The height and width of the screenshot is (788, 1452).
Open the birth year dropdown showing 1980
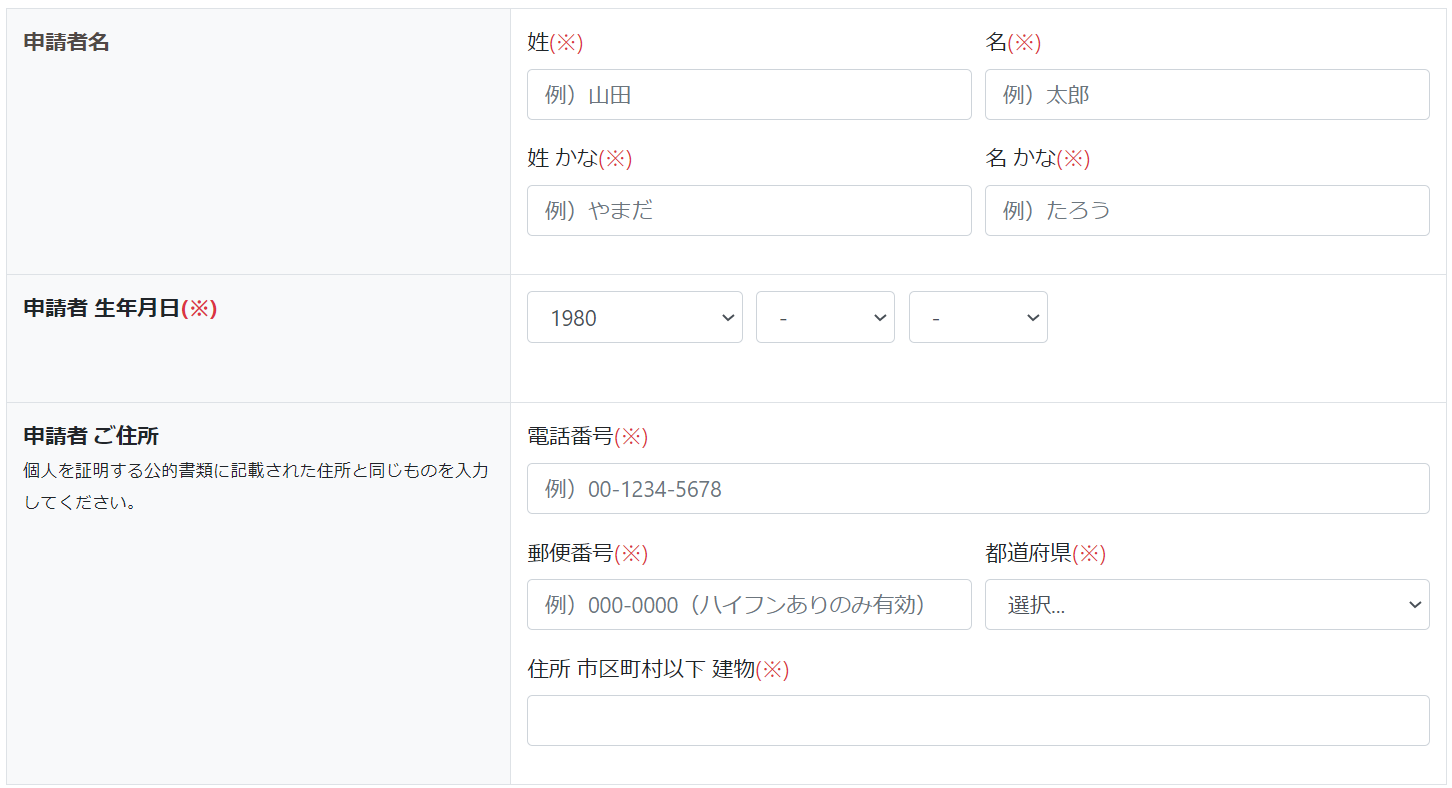click(635, 317)
